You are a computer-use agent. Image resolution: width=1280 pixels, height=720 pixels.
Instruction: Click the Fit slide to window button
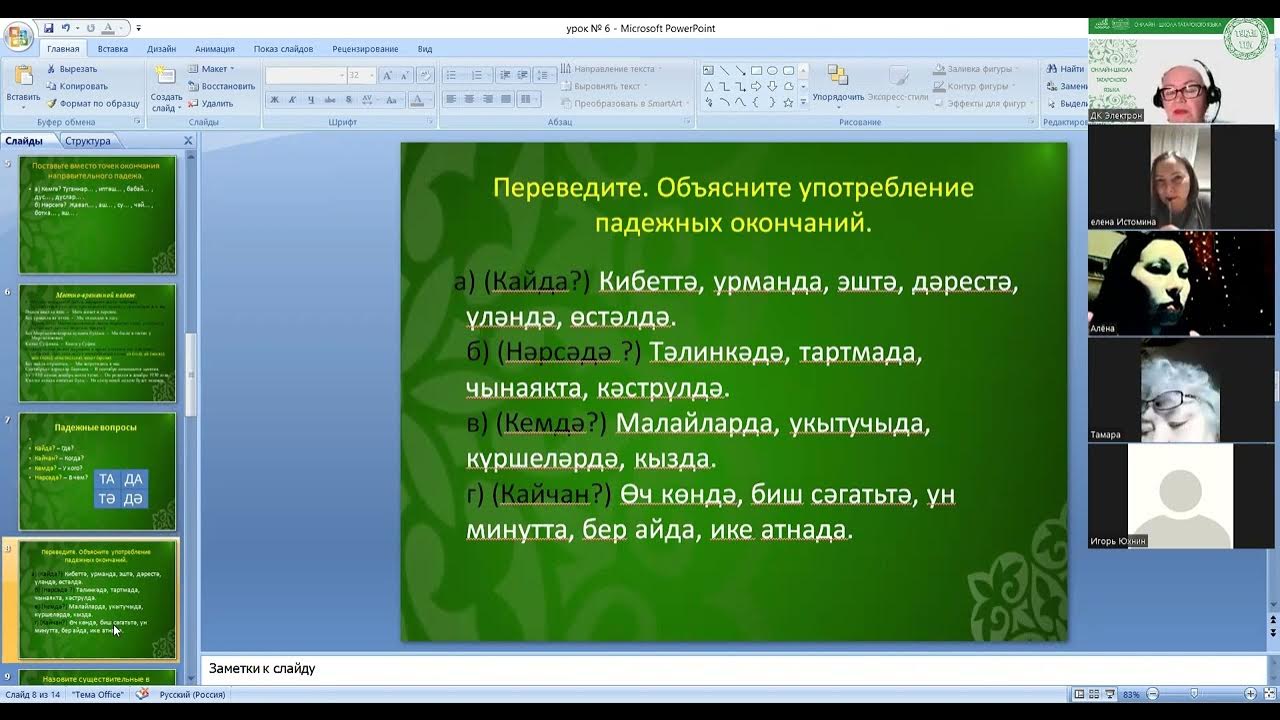[1269, 694]
